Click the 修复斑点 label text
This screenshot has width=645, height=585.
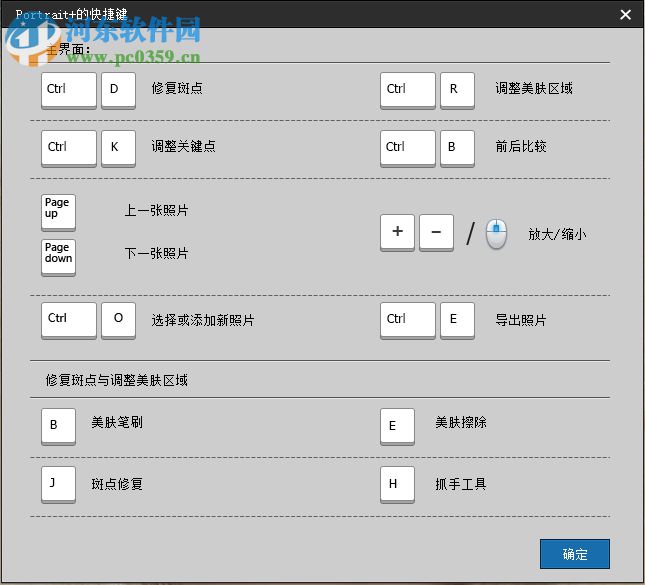coord(177,88)
